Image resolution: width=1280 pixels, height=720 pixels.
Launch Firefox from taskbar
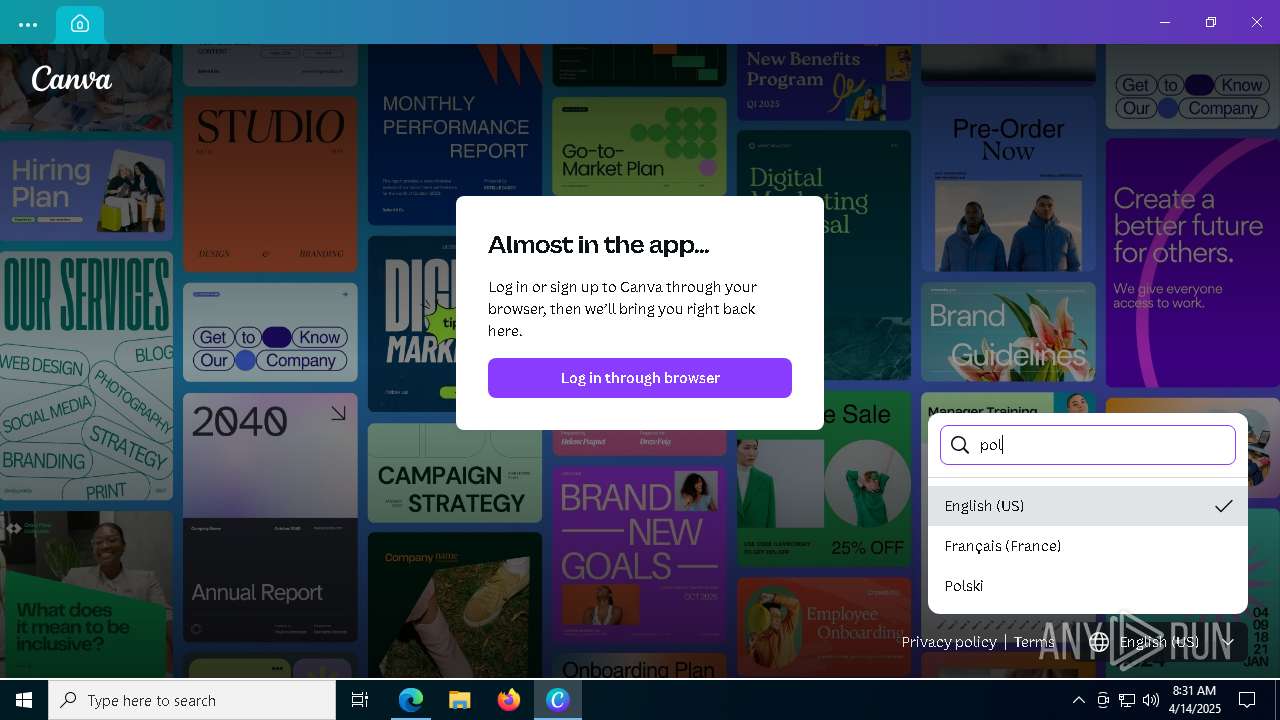pyautogui.click(x=509, y=700)
